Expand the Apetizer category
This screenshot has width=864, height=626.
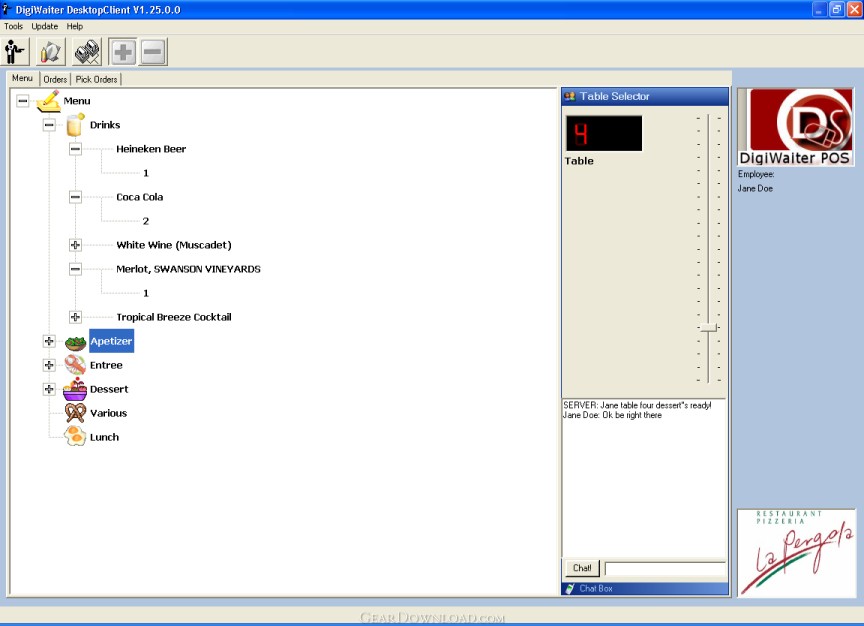coord(49,341)
